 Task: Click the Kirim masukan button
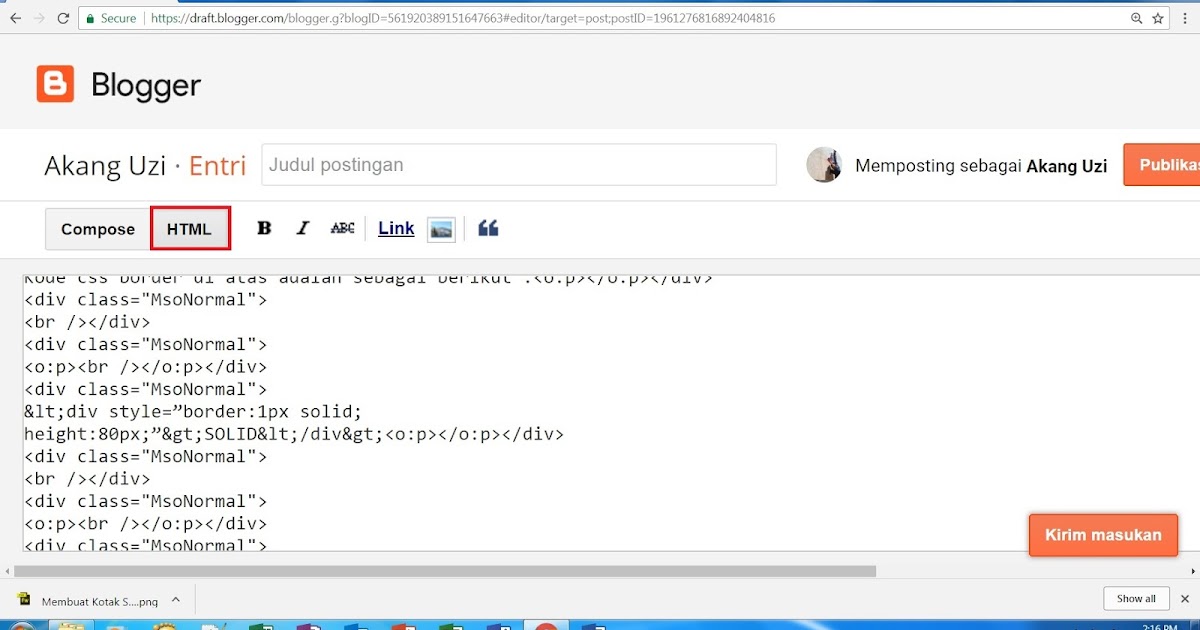coord(1103,535)
